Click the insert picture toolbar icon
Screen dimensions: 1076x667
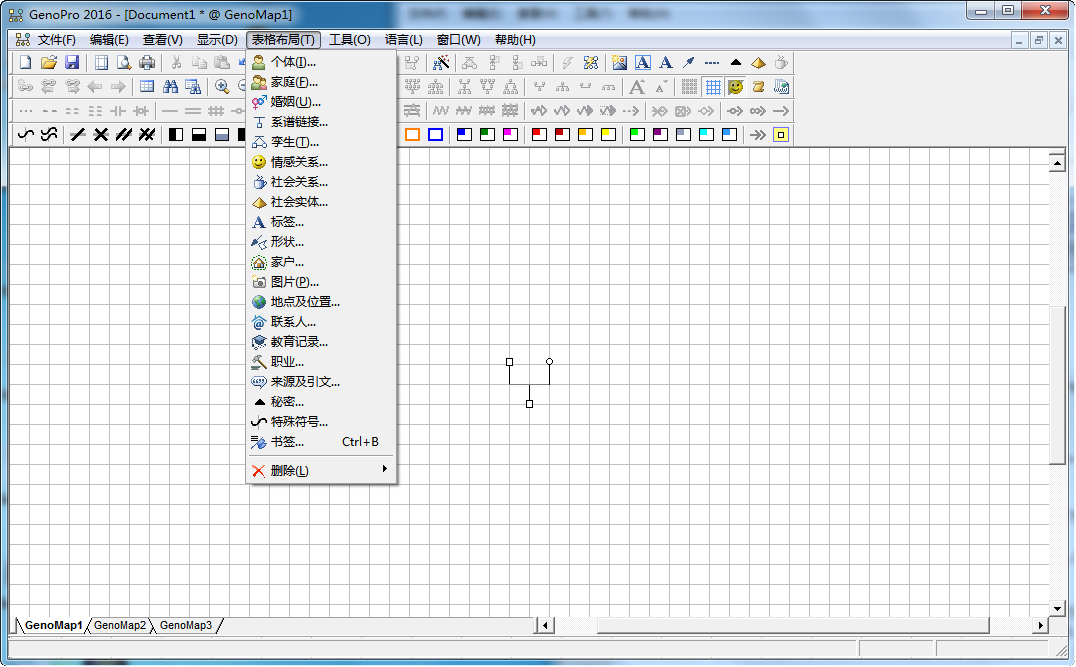620,62
